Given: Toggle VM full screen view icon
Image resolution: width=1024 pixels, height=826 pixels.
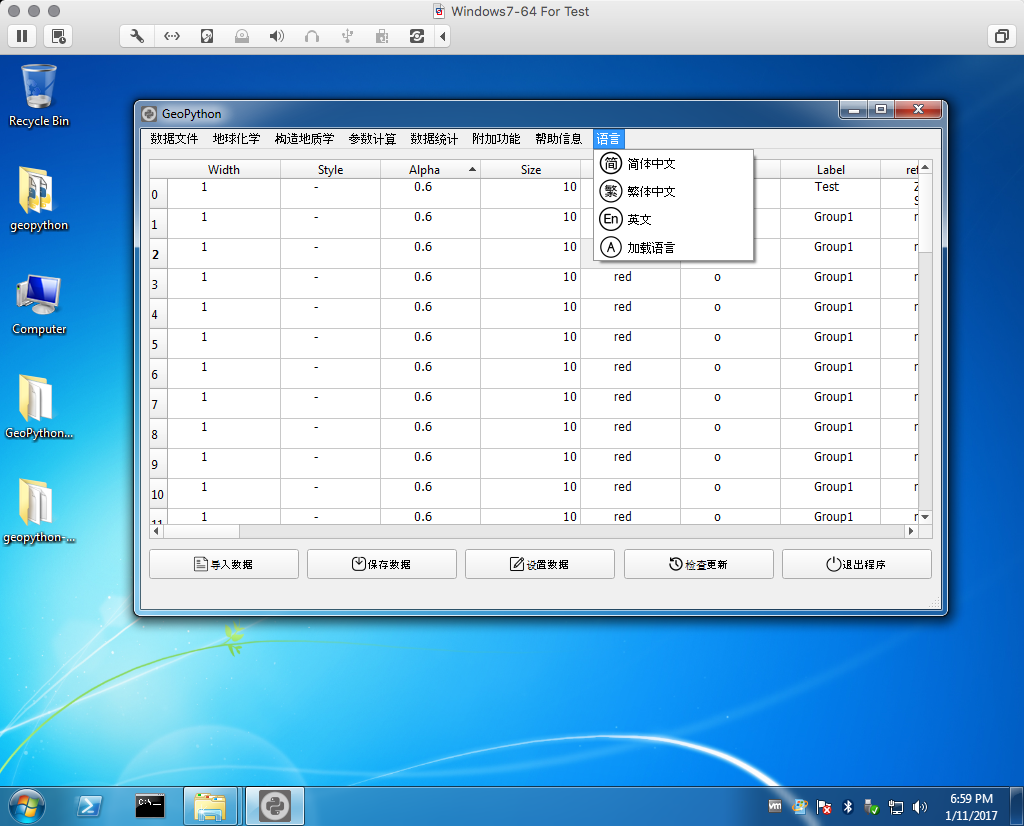Looking at the screenshot, I should (1002, 36).
